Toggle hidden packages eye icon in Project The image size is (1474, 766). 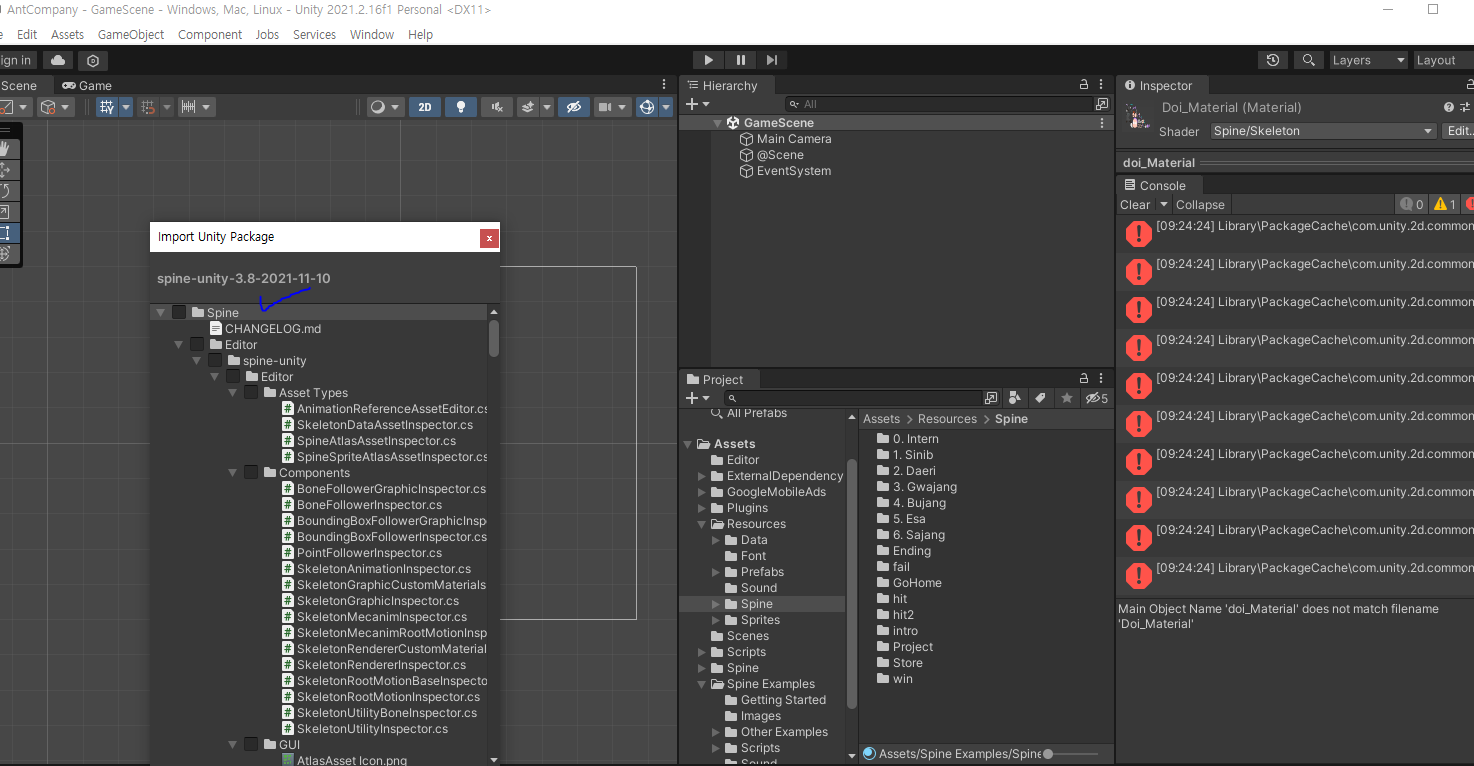[1096, 398]
